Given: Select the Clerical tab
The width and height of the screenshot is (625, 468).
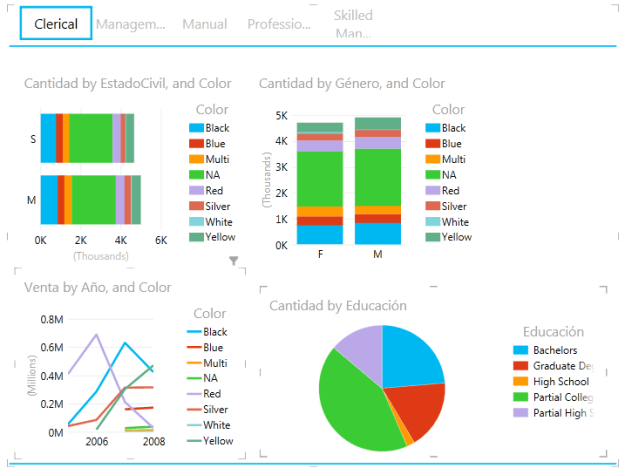Looking at the screenshot, I should point(56,24).
